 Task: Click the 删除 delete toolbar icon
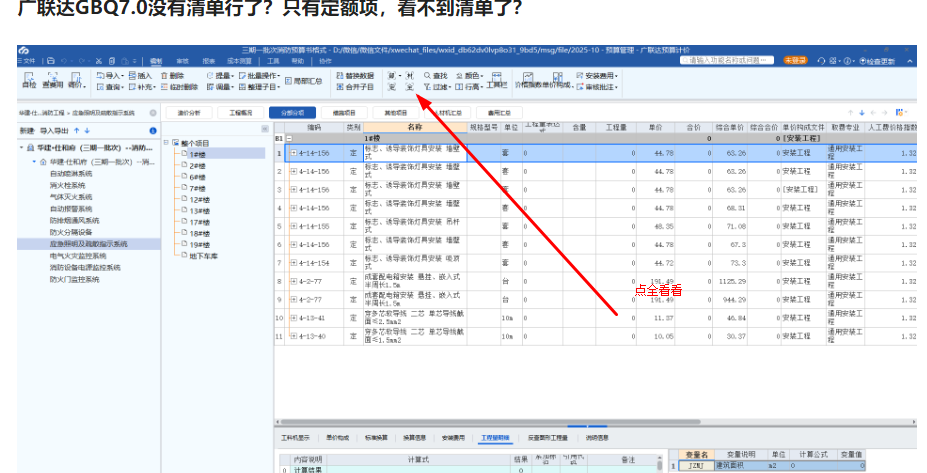pos(172,76)
